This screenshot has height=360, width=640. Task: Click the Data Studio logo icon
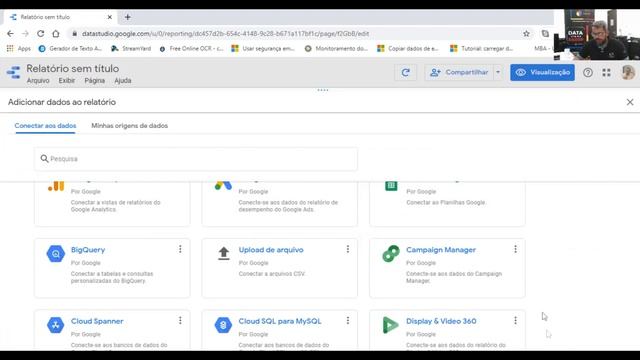[x=13, y=73]
